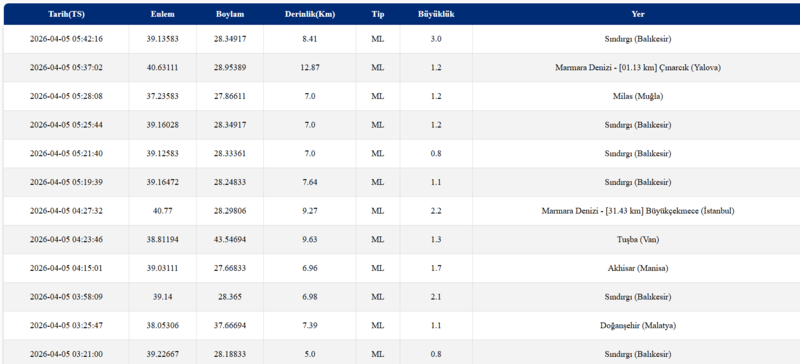800x364 pixels.
Task: Click the Enlem column header
Action: point(163,14)
